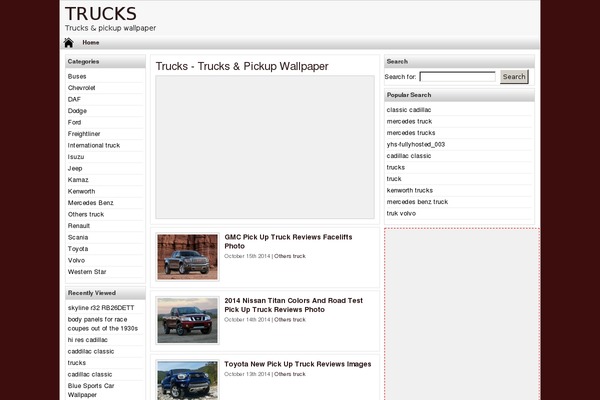Select the DAF category
Image resolution: width=600 pixels, height=400 pixels.
[74, 100]
